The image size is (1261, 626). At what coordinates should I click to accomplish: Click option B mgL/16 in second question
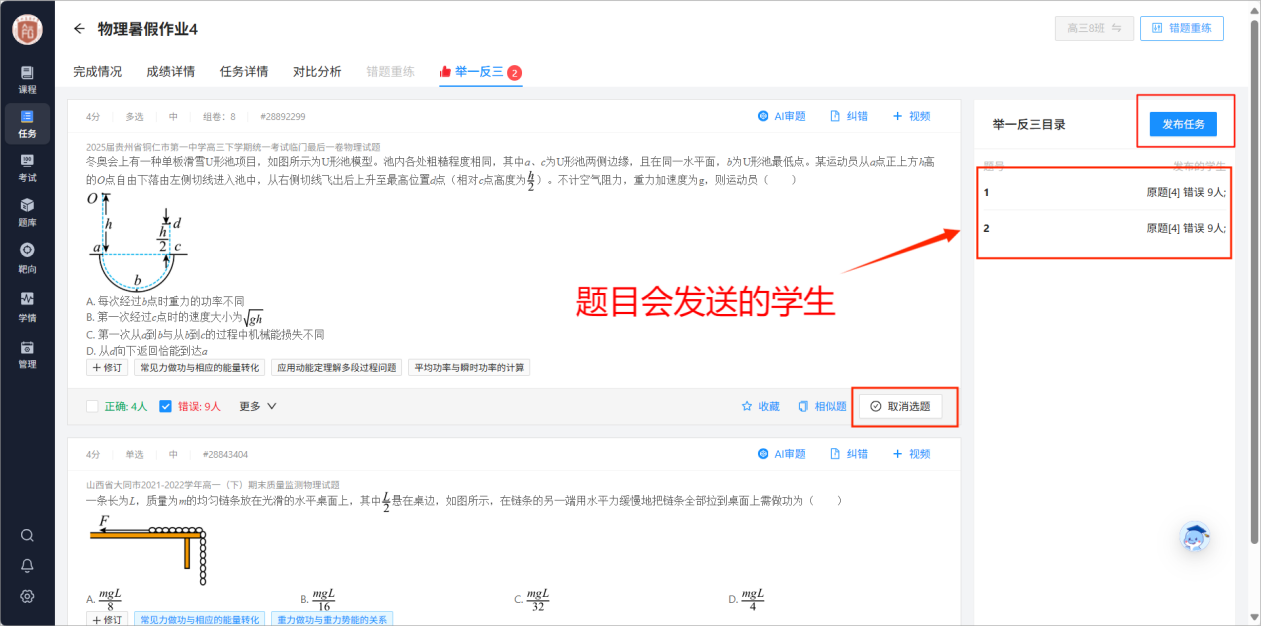point(320,599)
